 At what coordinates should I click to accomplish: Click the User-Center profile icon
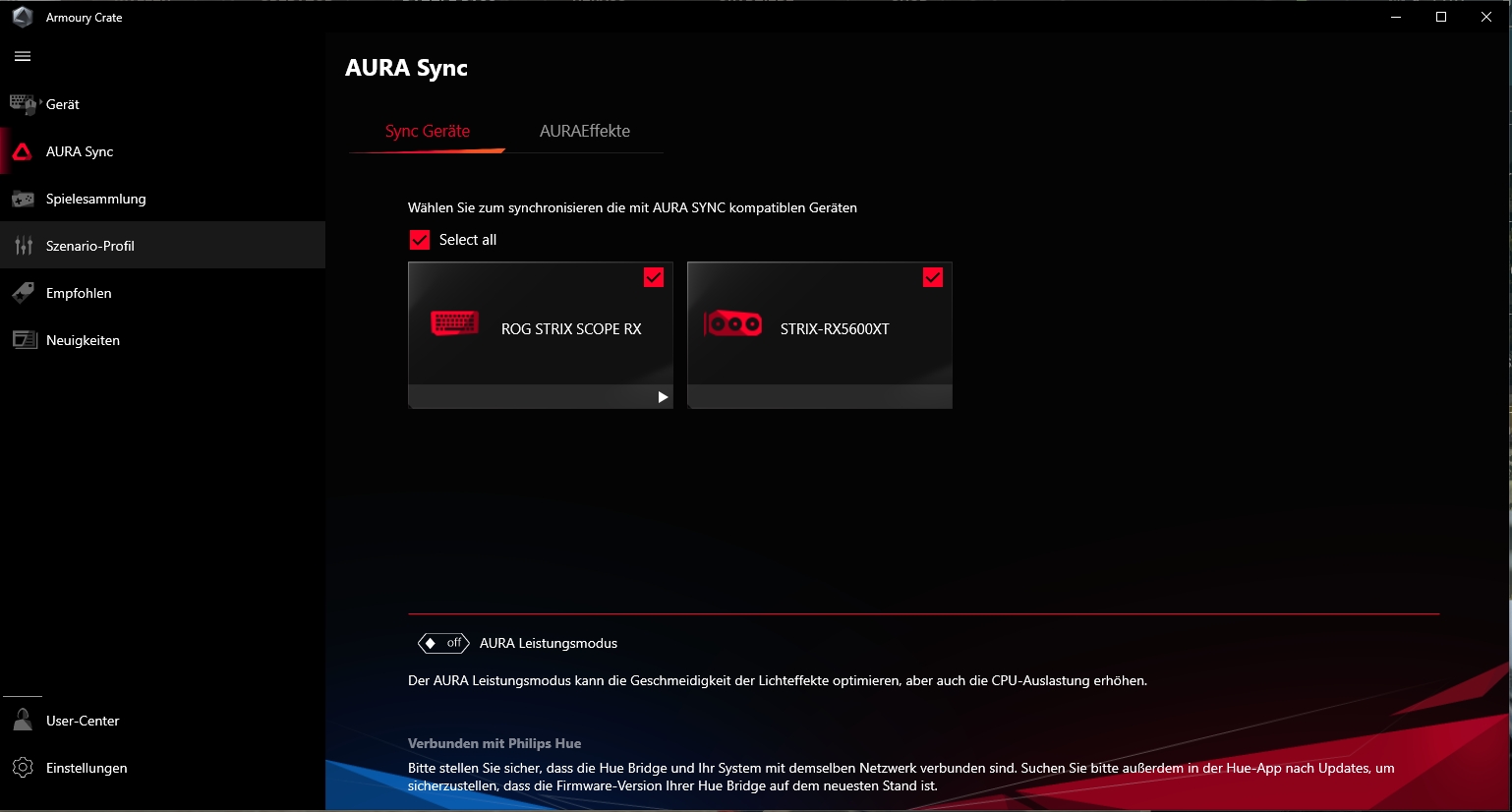(23, 721)
